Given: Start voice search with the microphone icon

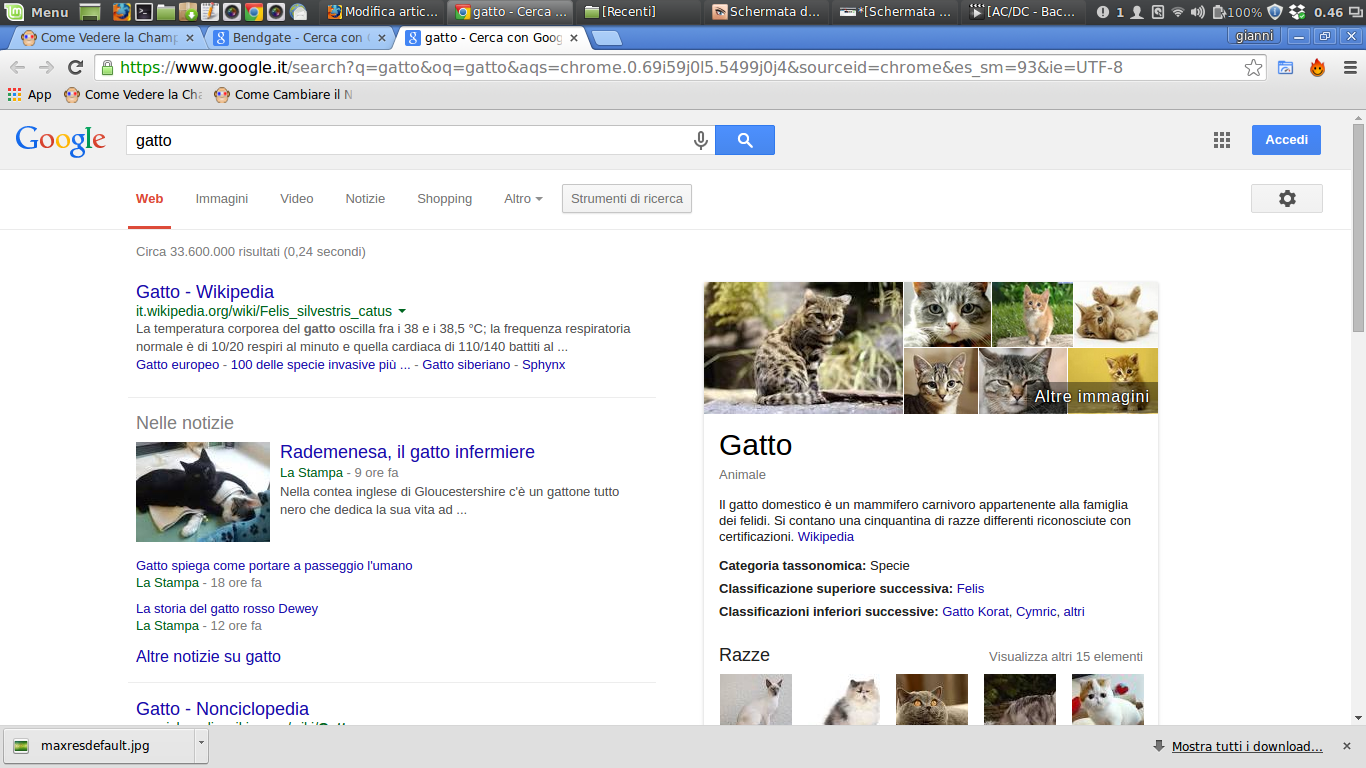Looking at the screenshot, I should (701, 140).
